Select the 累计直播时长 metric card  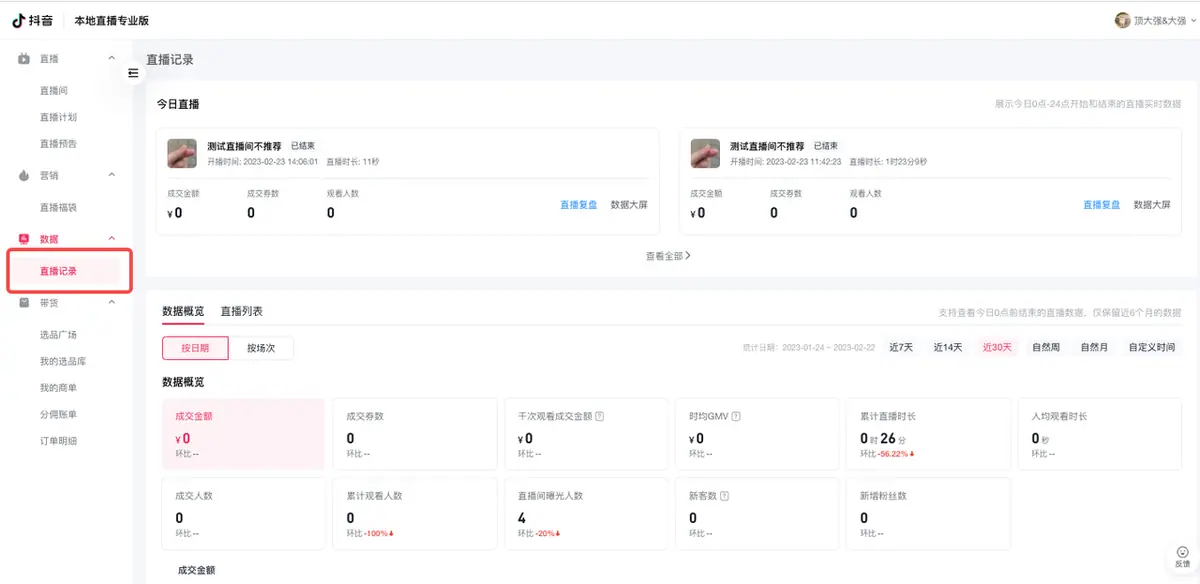[929, 434]
